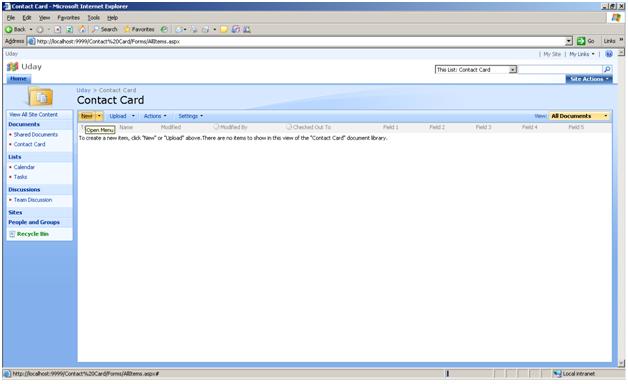Click the My Site link
The width and height of the screenshot is (628, 384).
pyautogui.click(x=552, y=54)
